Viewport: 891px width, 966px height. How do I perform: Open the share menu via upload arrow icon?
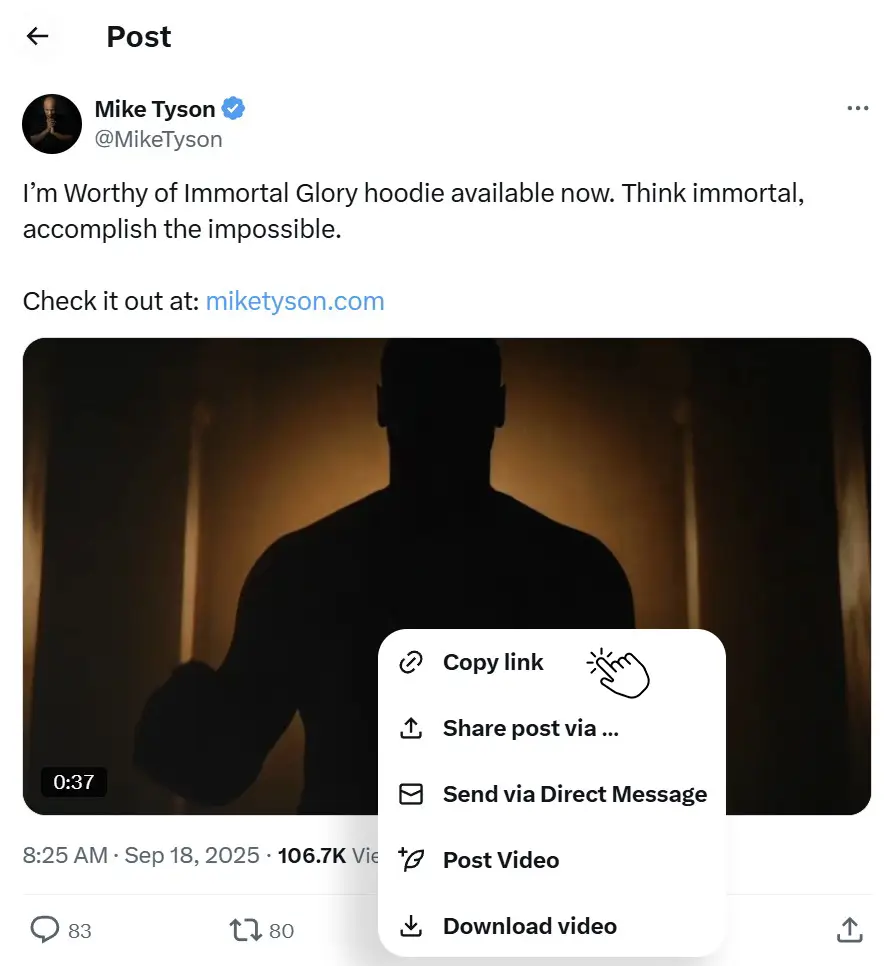[x=849, y=930]
